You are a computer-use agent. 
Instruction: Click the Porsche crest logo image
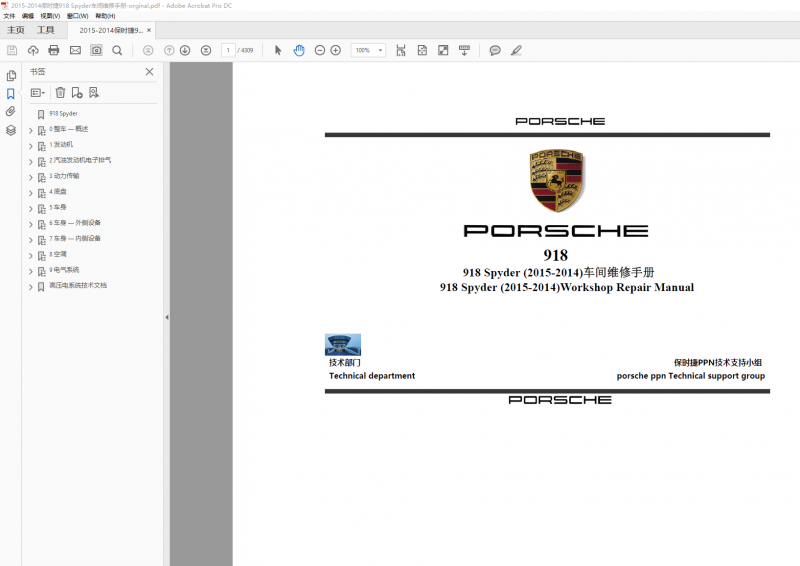point(556,181)
